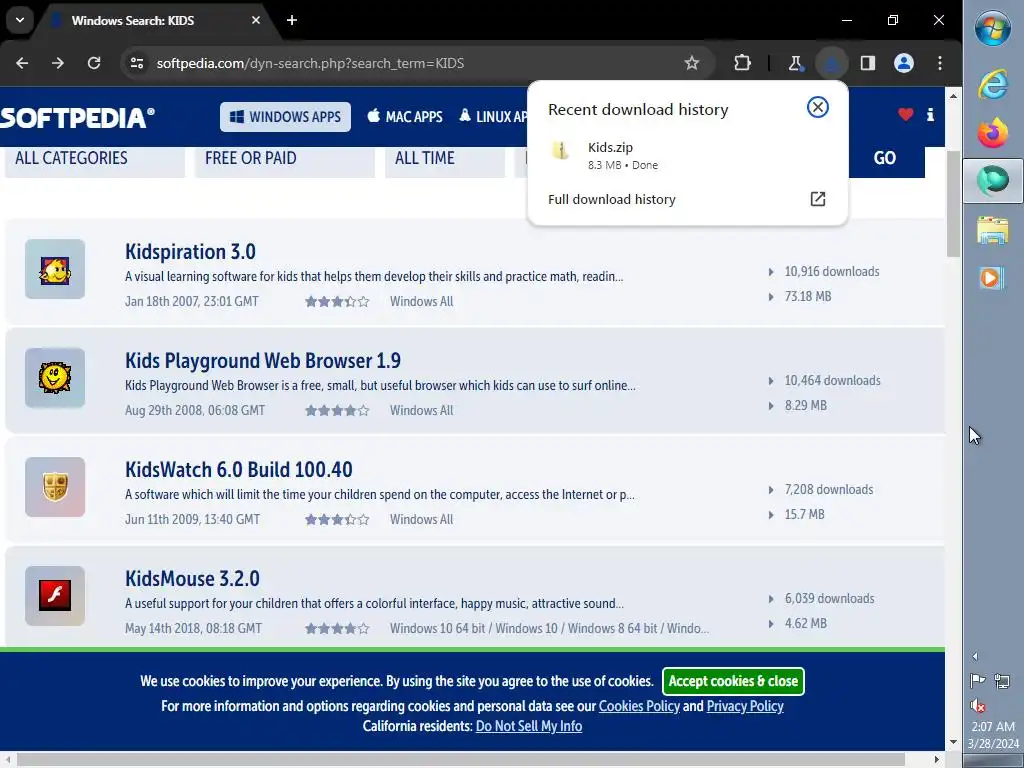This screenshot has width=1024, height=768.
Task: Select the Mac Apps tab
Action: point(405,117)
